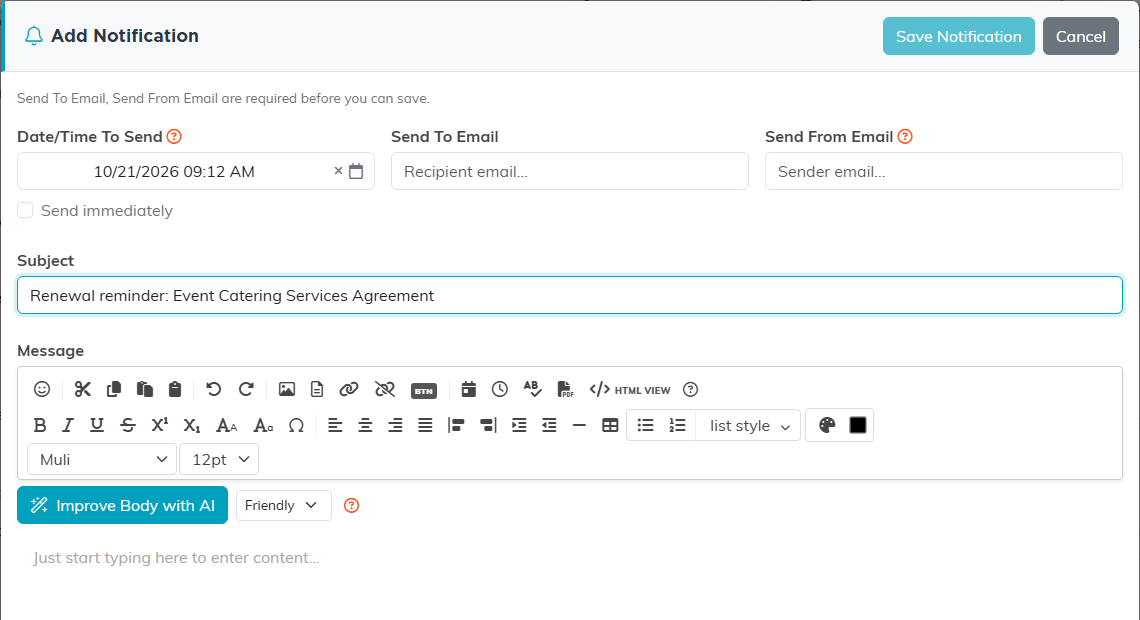This screenshot has height=620, width=1140.
Task: Open the 12pt font size dropdown
Action: pos(219,459)
